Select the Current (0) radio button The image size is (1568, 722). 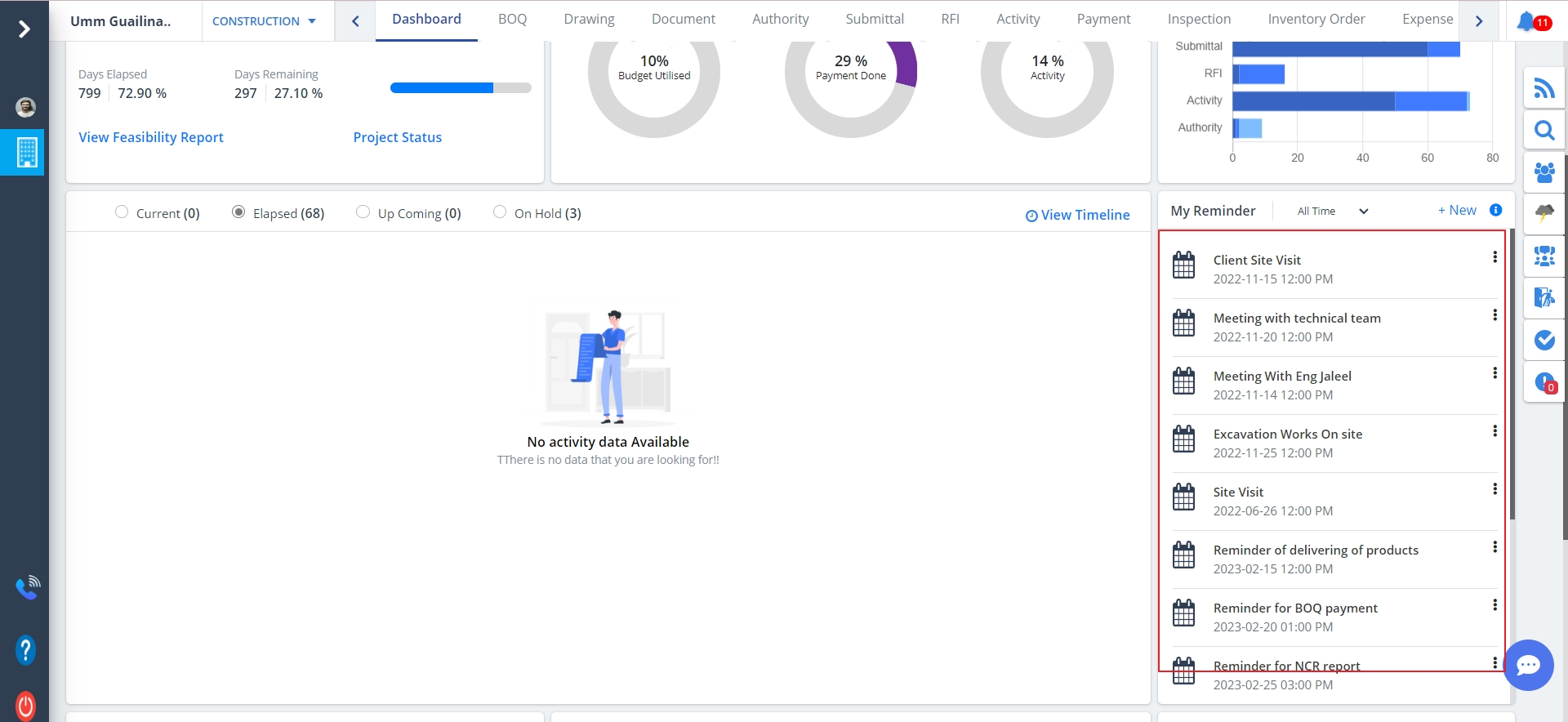pos(122,212)
